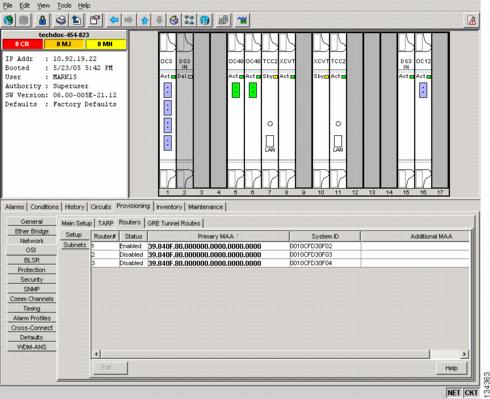Screen dimensions: 490x399
Task: Select router 2 Disabled row
Action: click(x=280, y=255)
